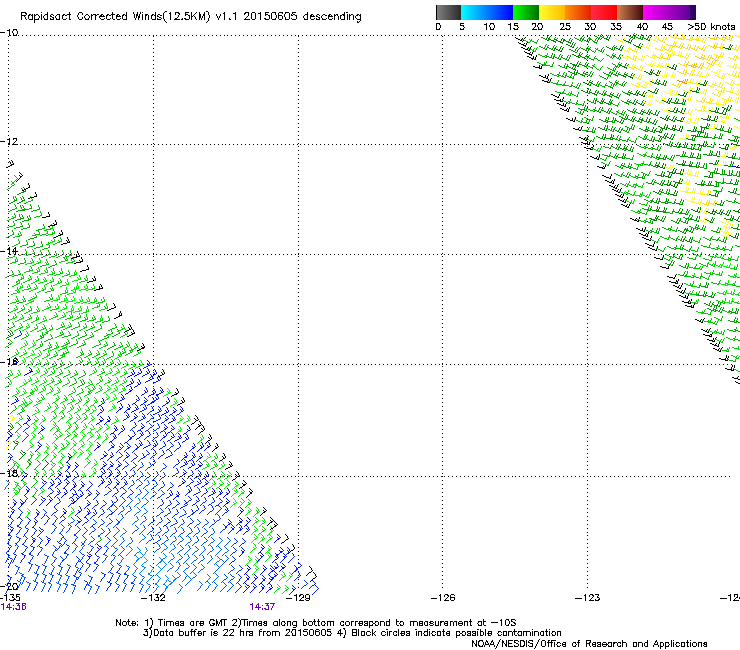This screenshot has width=740, height=650.
Task: Click the magenta 40-45 knots legend swatch
Action: click(656, 12)
